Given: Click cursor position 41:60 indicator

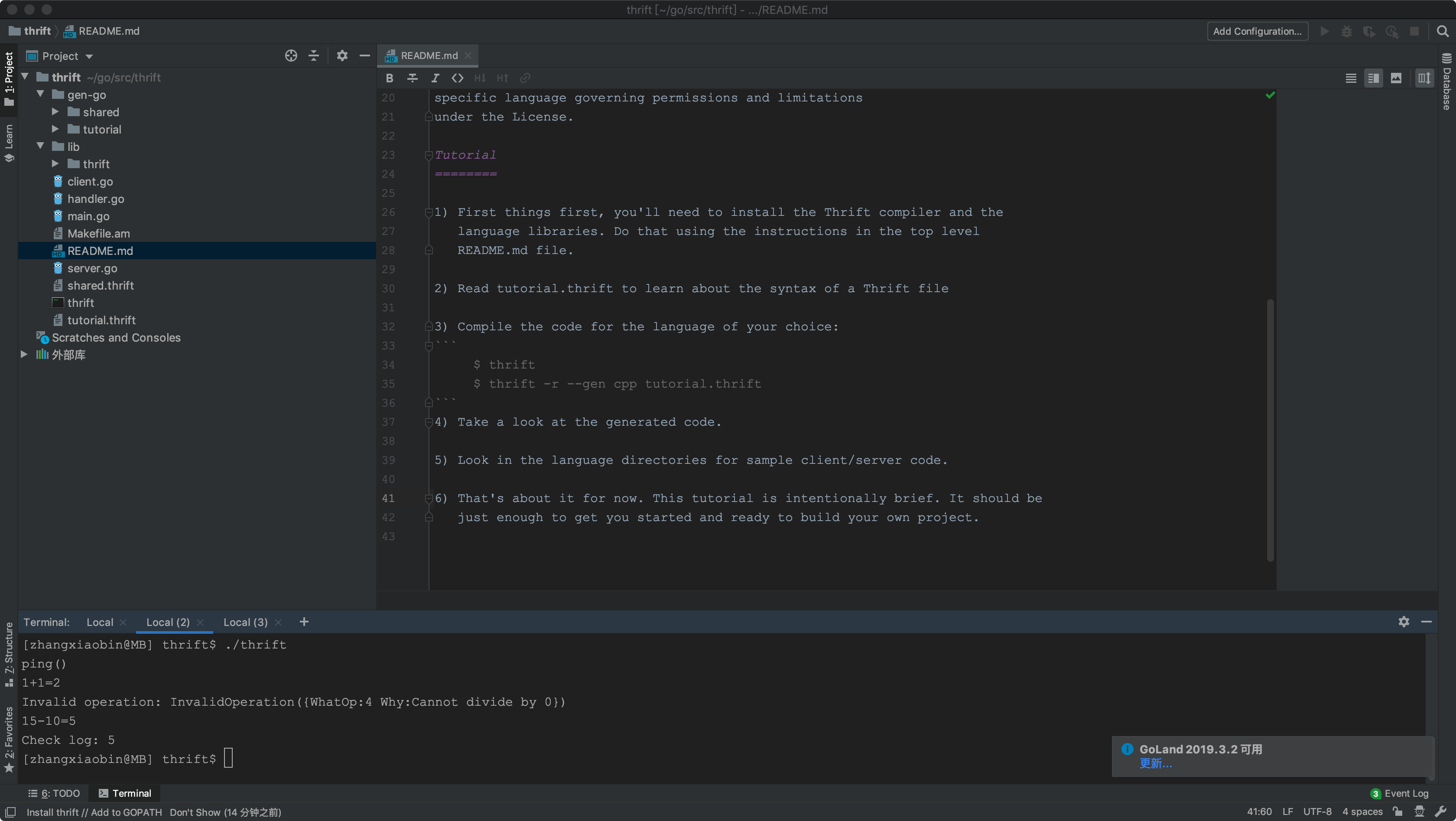Looking at the screenshot, I should pos(1259,812).
